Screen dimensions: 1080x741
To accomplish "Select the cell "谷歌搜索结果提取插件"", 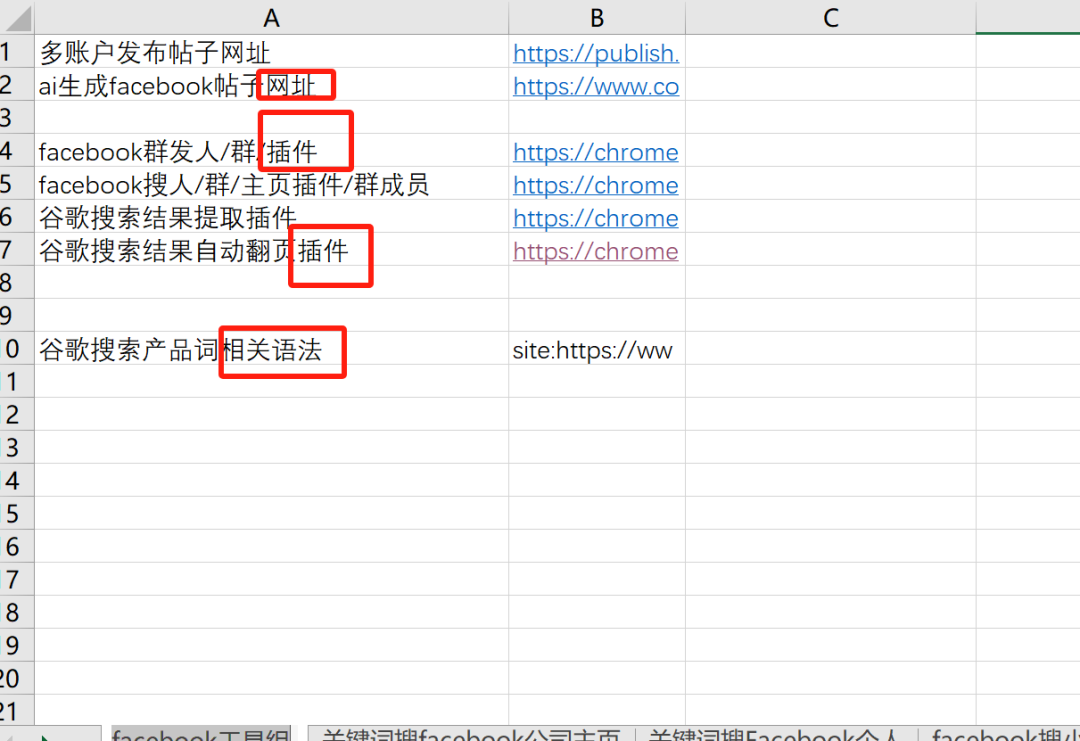I will pos(271,217).
